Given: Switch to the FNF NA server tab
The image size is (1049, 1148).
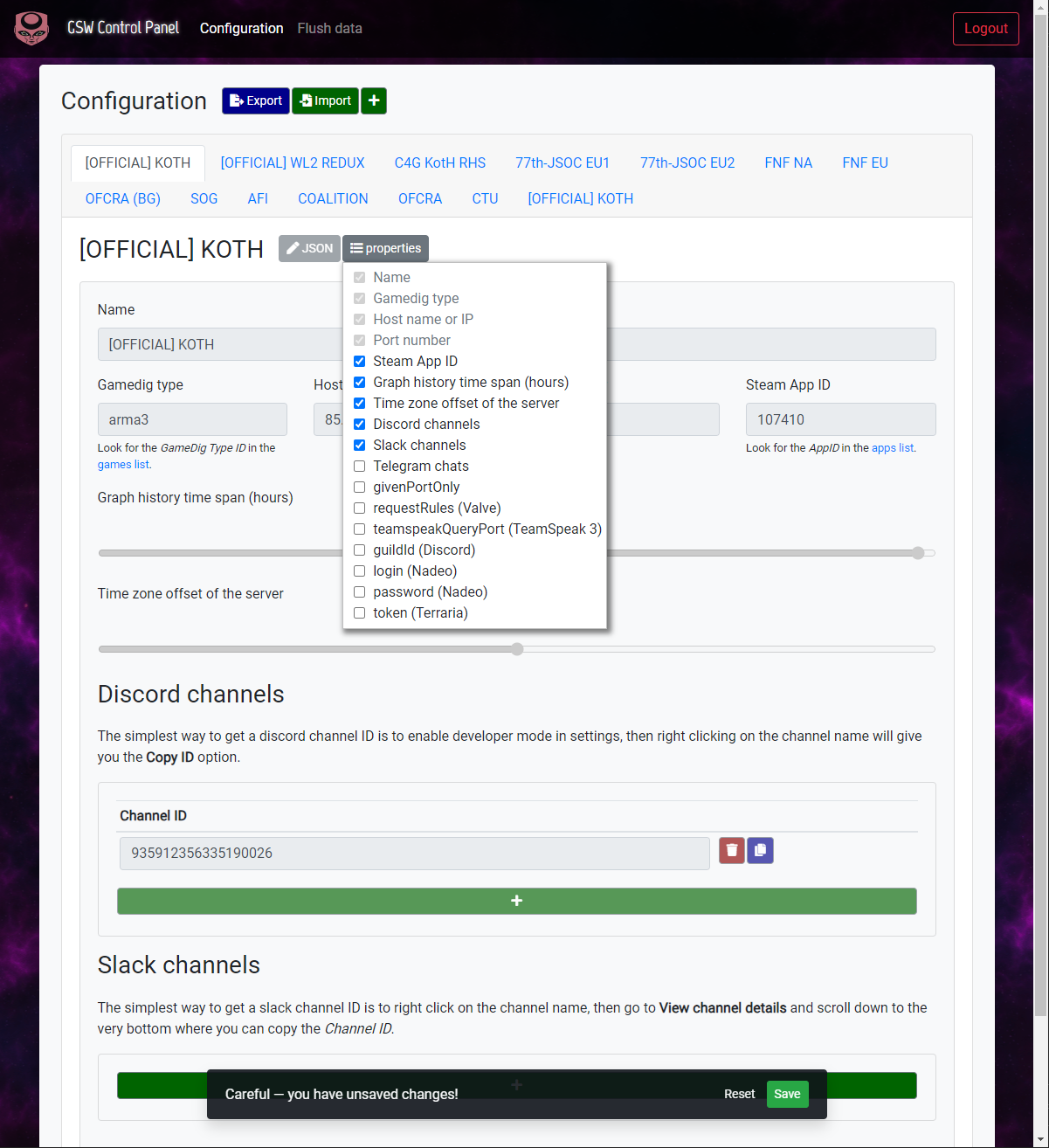Looking at the screenshot, I should pyautogui.click(x=788, y=163).
